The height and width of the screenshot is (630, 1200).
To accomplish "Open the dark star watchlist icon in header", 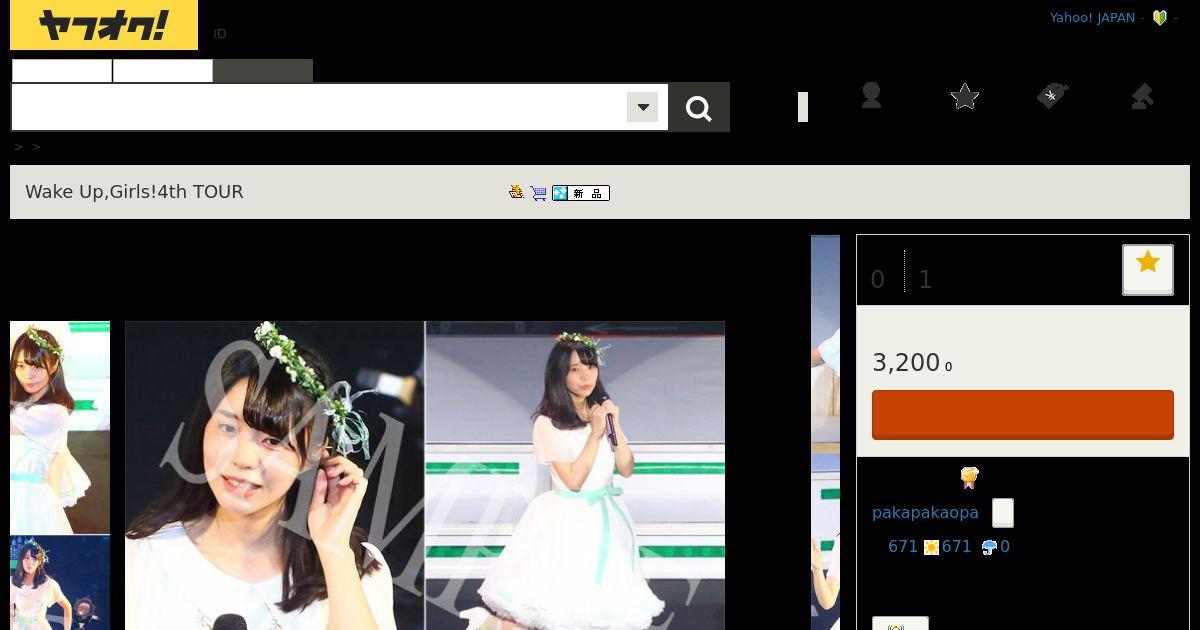I will click(965, 96).
